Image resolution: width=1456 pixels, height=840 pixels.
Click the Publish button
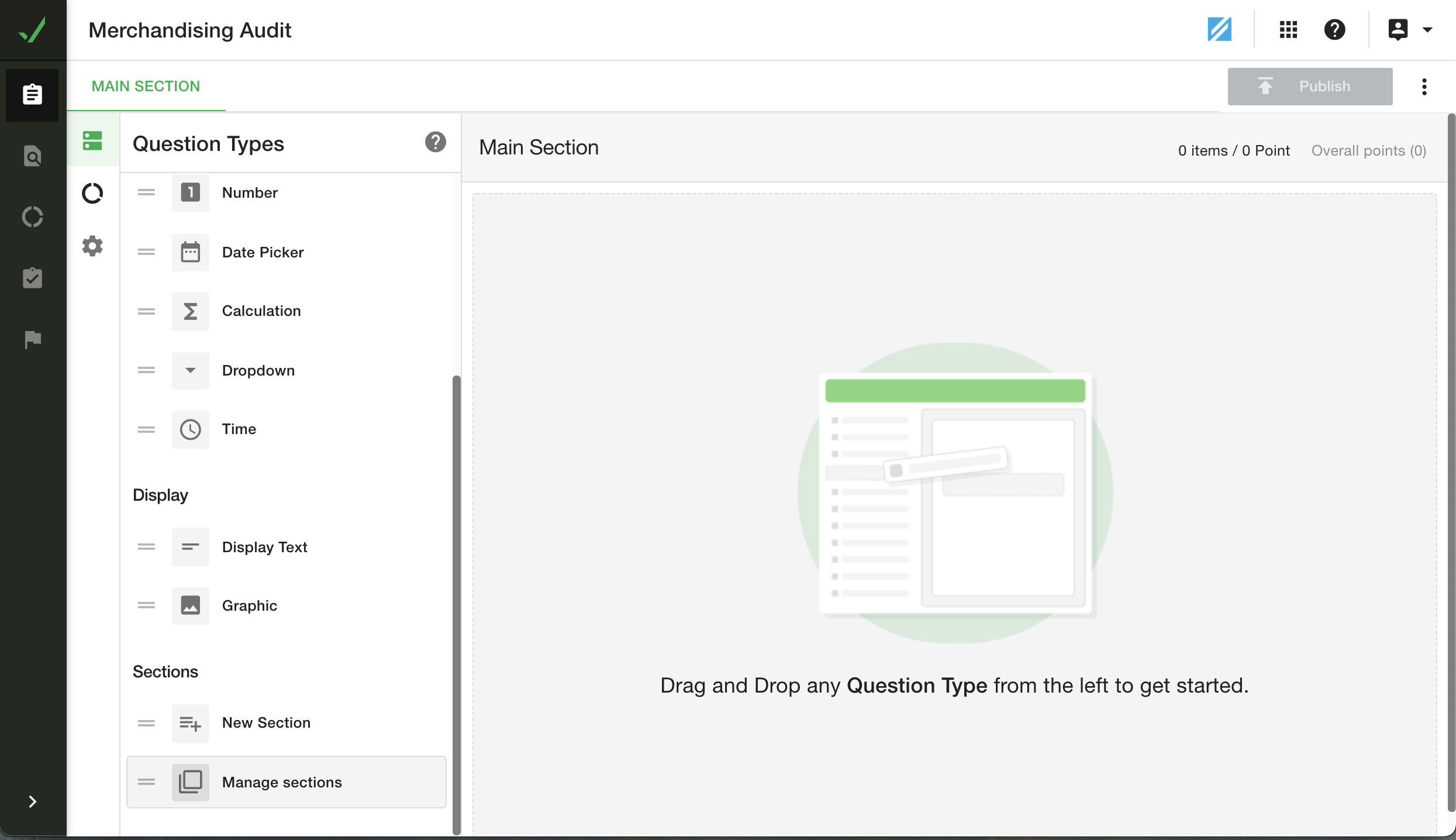(1310, 87)
